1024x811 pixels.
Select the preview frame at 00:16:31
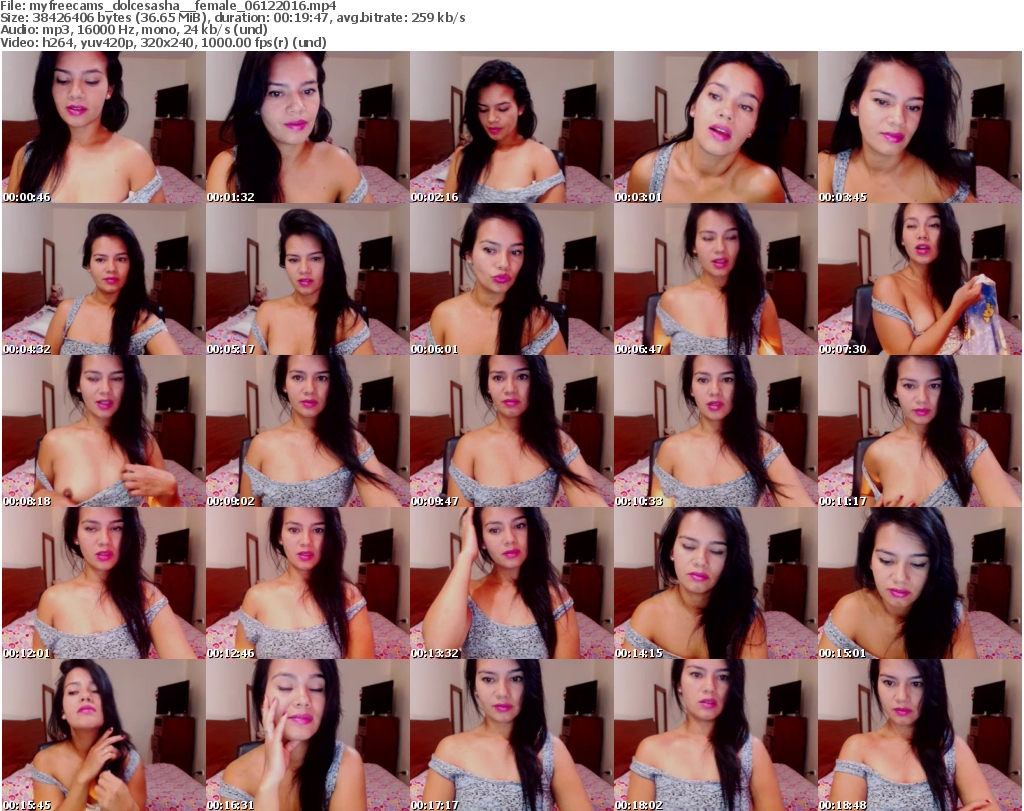click(308, 735)
